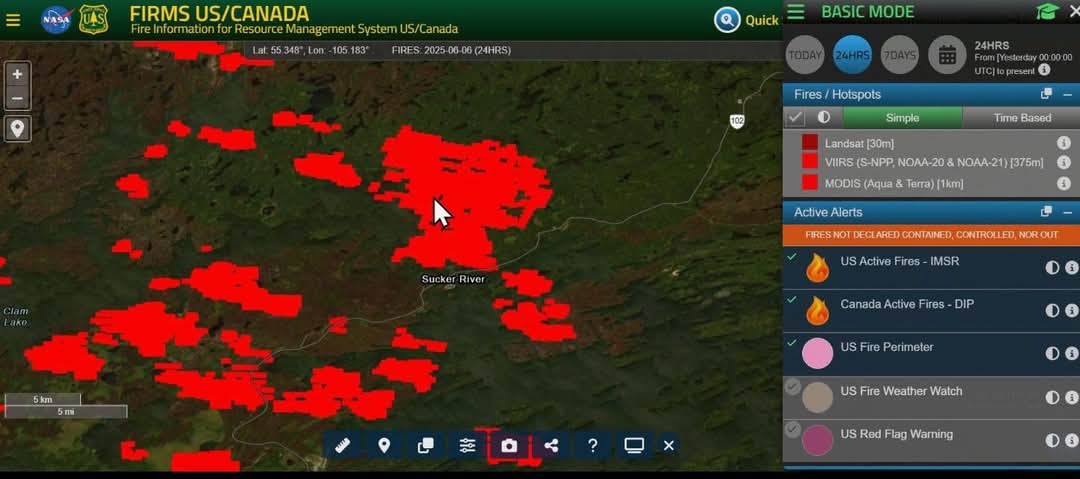This screenshot has width=1080, height=479.
Task: Click the graduation cap tutorial icon
Action: (1047, 12)
